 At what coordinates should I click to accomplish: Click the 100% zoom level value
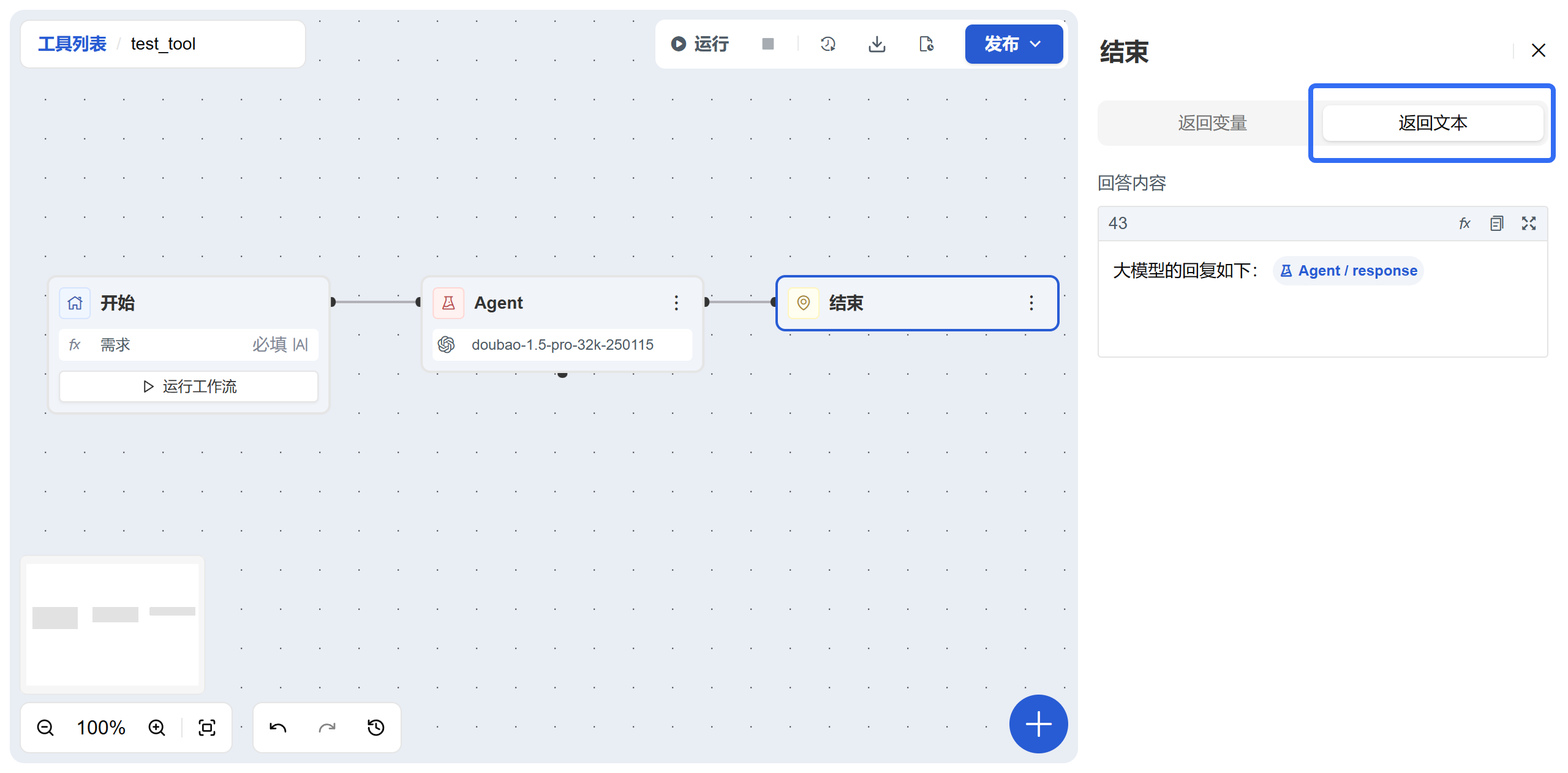(101, 728)
